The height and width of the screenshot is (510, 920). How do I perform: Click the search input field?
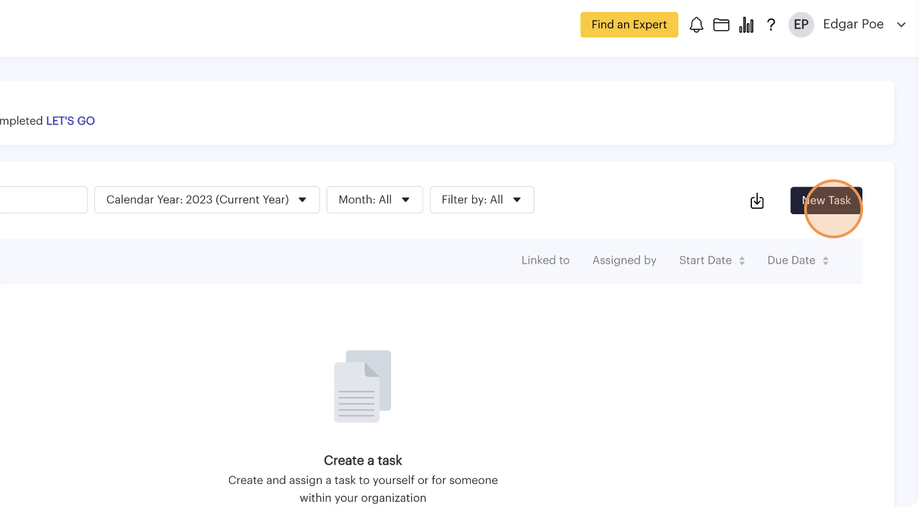click(x=42, y=200)
